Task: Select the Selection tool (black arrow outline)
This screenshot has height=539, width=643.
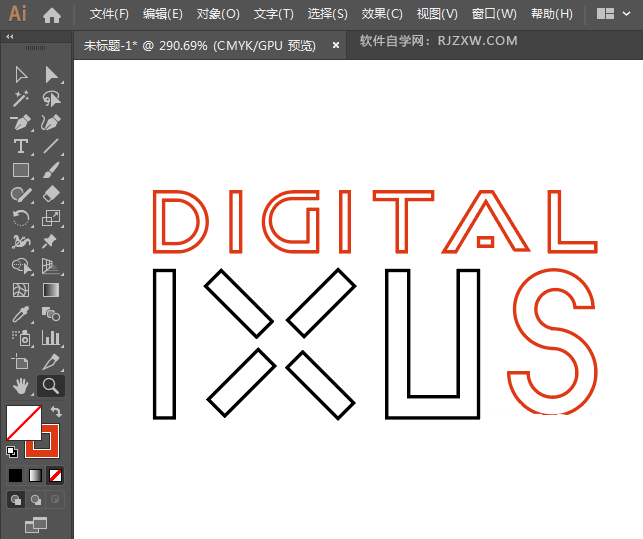Action: click(x=21, y=75)
